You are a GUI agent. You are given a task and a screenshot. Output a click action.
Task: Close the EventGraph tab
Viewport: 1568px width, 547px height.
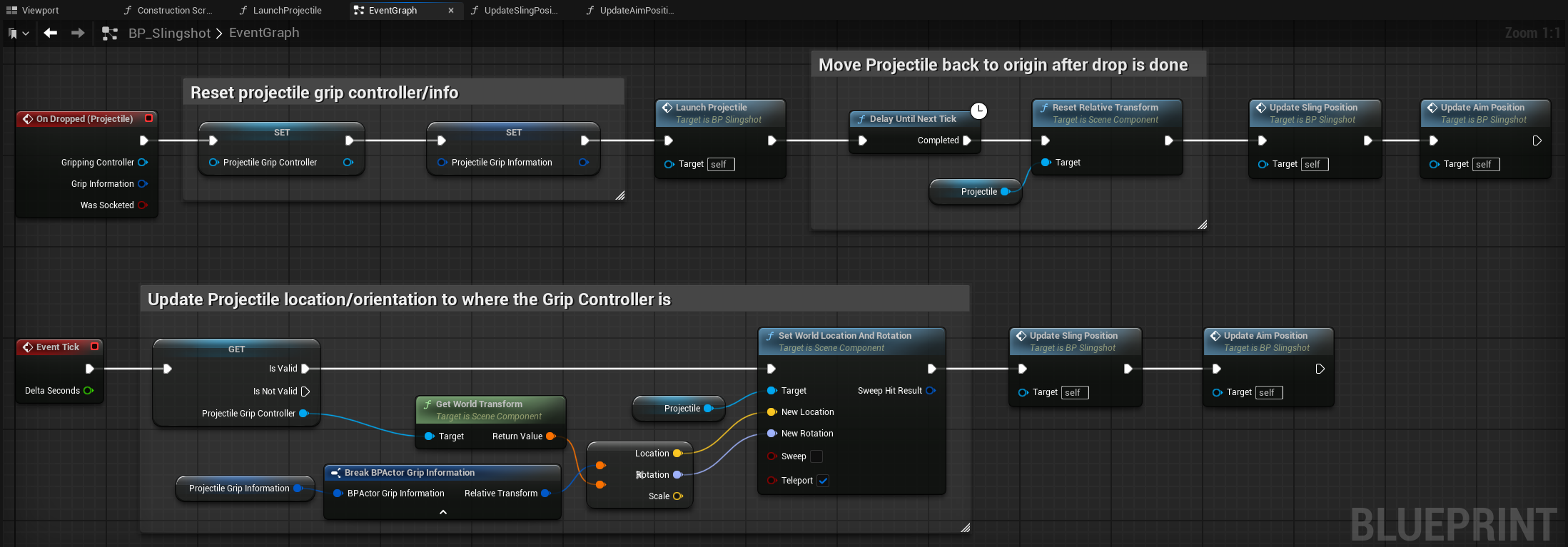tap(451, 10)
